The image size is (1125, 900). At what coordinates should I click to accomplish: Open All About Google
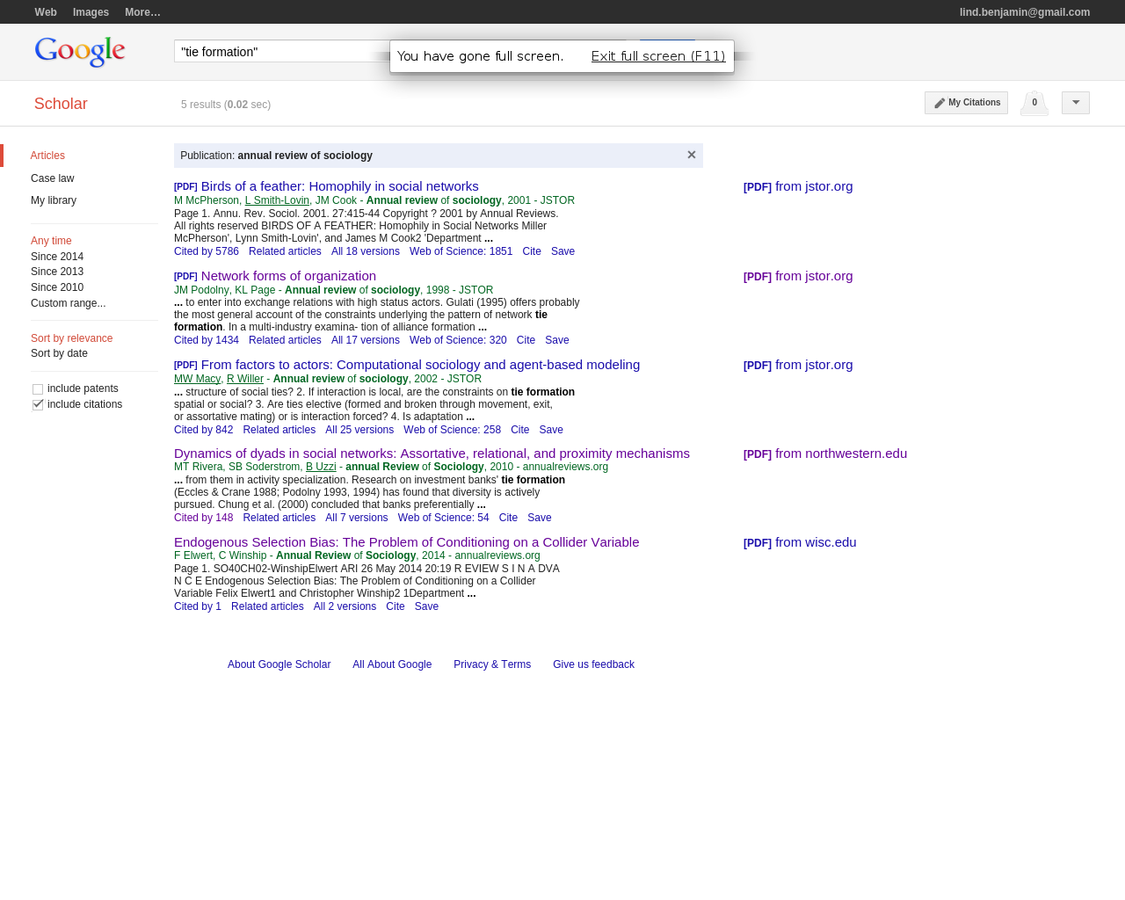[392, 665]
